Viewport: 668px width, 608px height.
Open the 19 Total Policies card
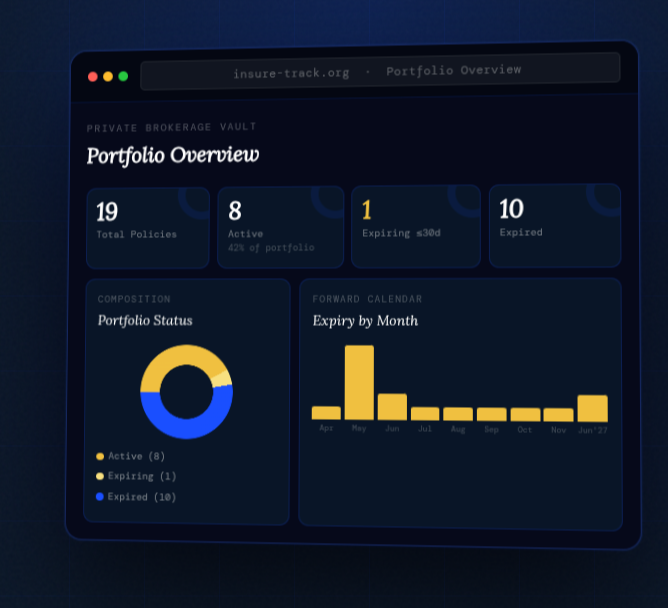coord(148,228)
